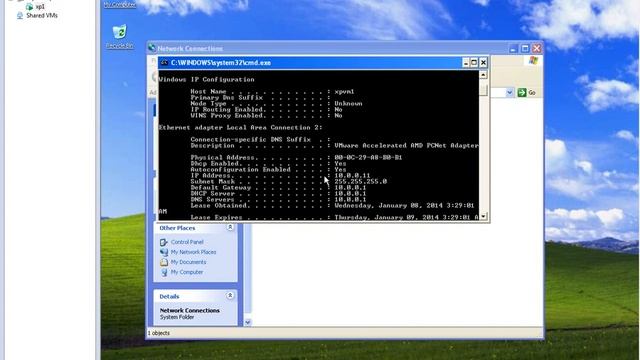Click the Windows flag logo in toolbar
This screenshot has width=640, height=360.
(x=533, y=60)
